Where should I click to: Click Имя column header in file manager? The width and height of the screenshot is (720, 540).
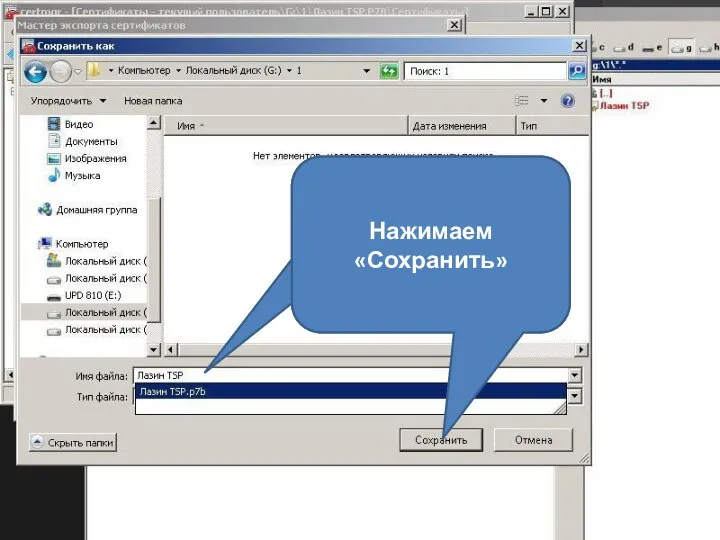tap(602, 79)
